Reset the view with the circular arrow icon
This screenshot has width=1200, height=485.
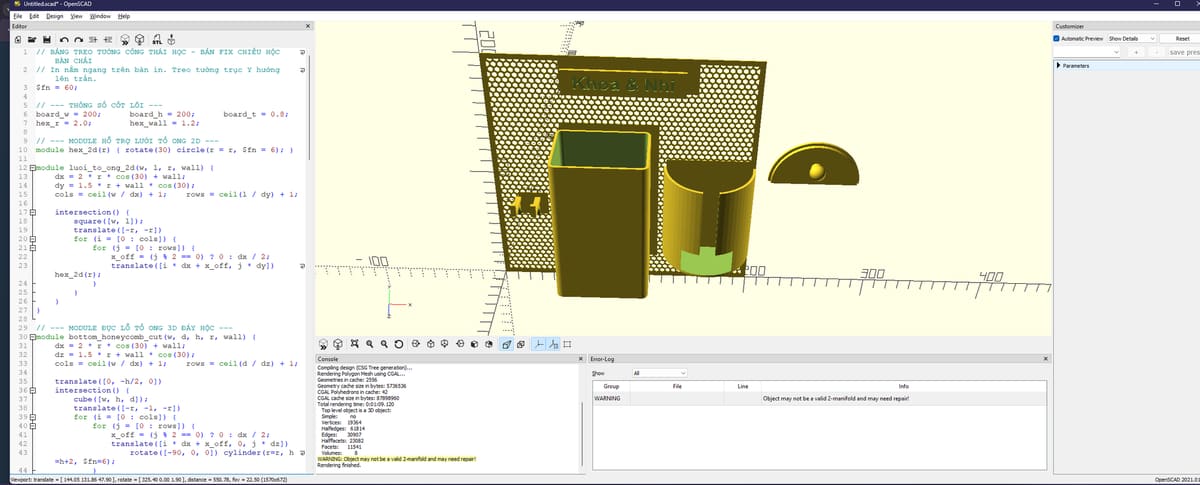398,344
